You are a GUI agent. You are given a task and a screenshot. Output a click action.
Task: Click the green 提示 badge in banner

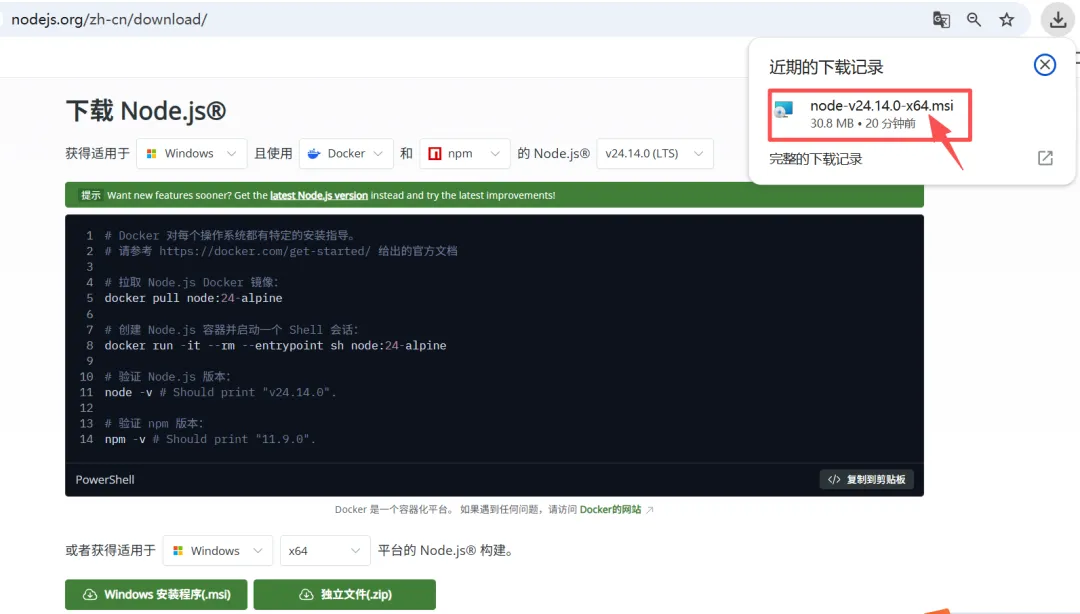(90, 195)
